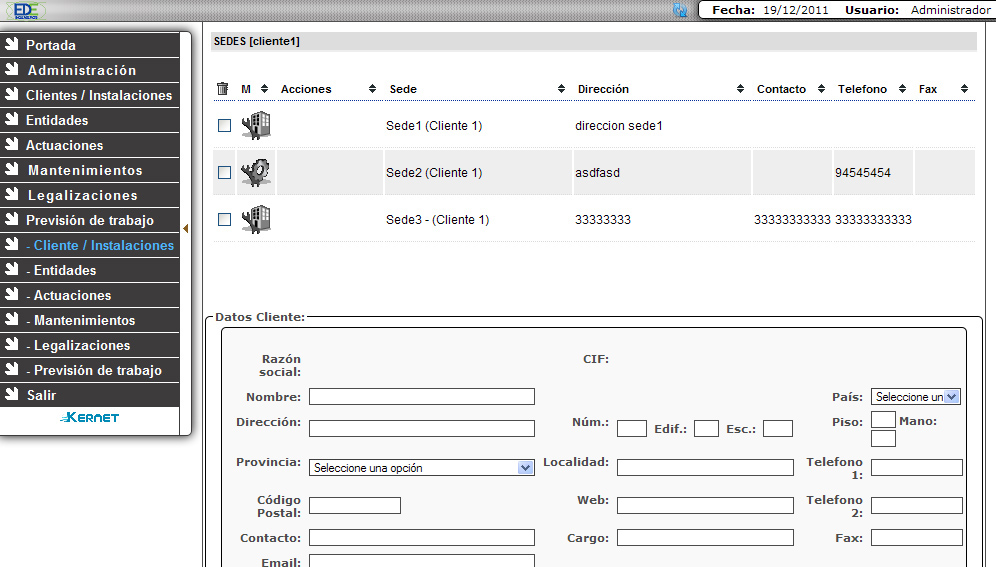Image resolution: width=996 pixels, height=567 pixels.
Task: Open Administración in the sidebar menu
Action: pyautogui.click(x=81, y=70)
